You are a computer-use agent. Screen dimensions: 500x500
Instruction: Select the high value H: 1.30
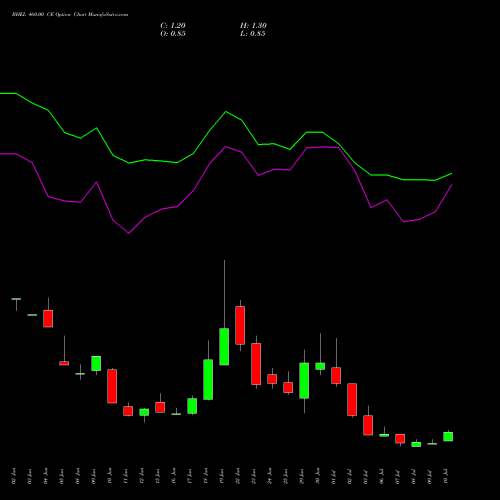coord(253,26)
